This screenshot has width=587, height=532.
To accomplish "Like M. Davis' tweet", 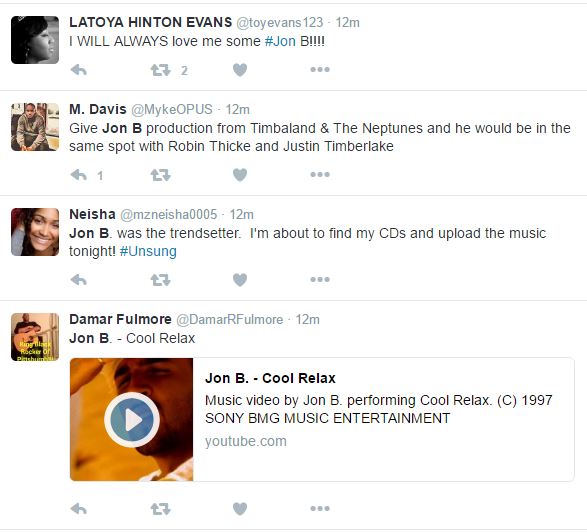I will coord(240,175).
